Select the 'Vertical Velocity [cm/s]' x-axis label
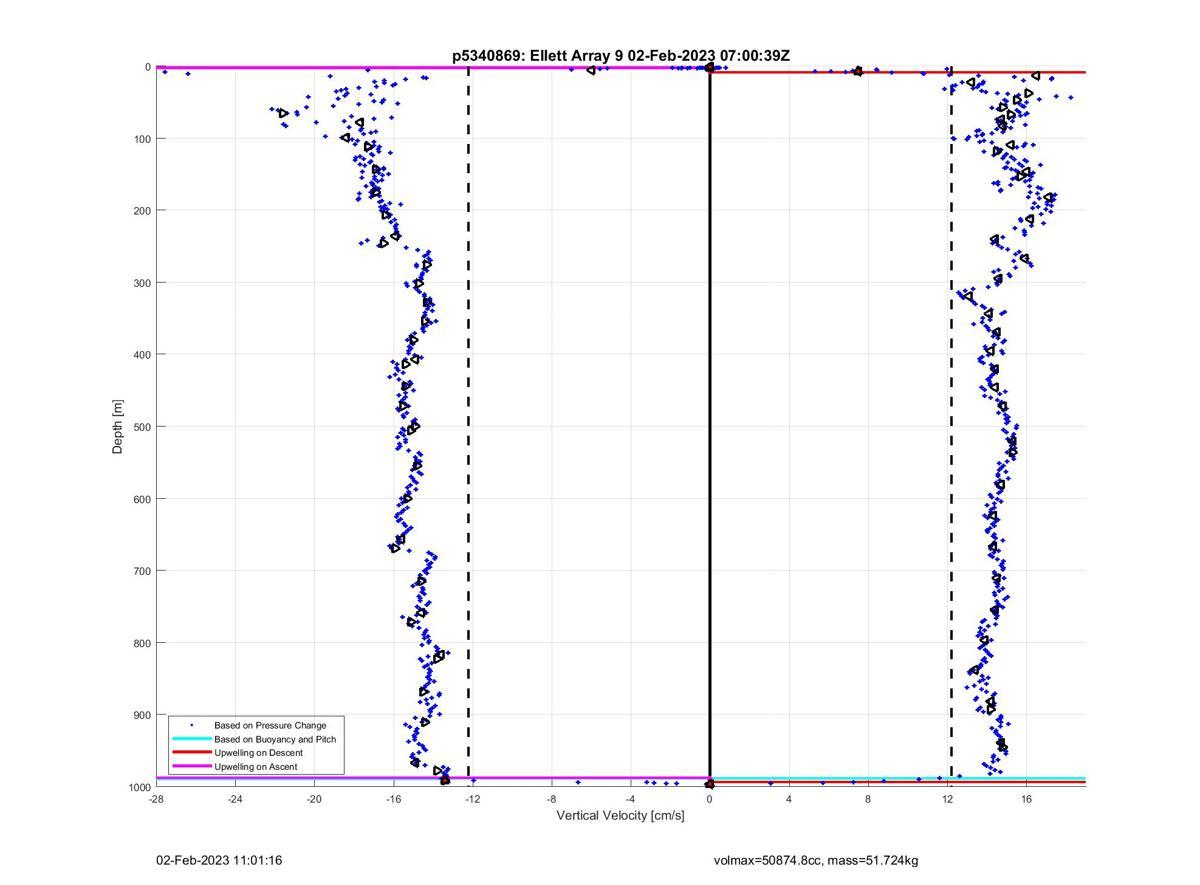The height and width of the screenshot is (885, 1200). tap(620, 816)
